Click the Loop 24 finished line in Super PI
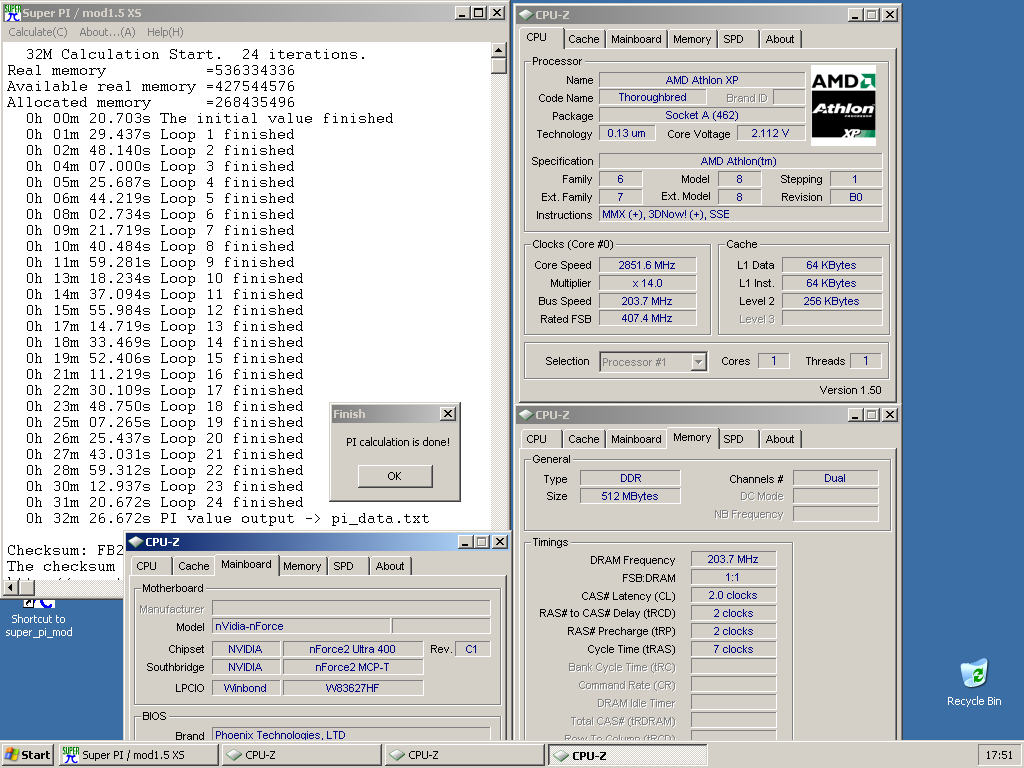Image resolution: width=1024 pixels, height=768 pixels. point(165,503)
